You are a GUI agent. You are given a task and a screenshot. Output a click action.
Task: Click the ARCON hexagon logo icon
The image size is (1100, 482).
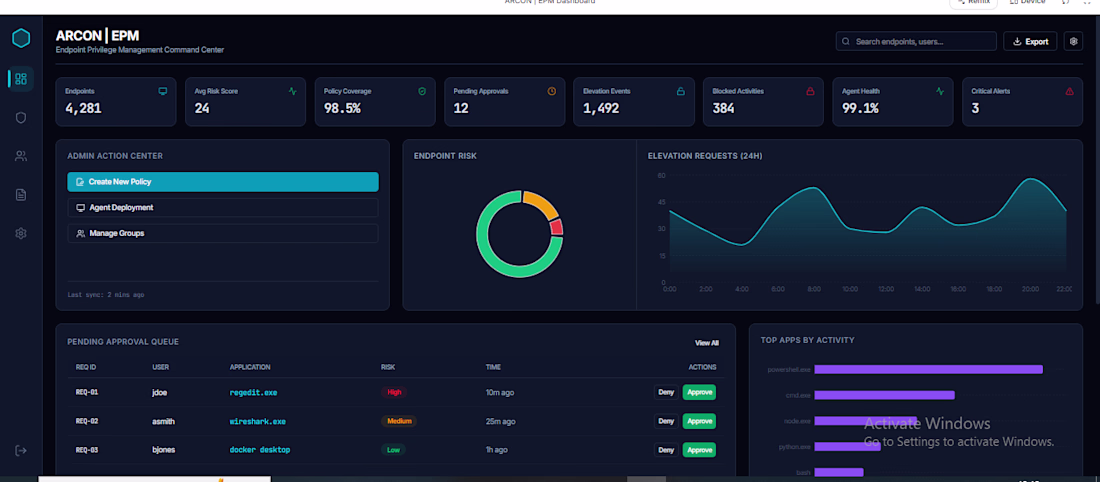(21, 39)
